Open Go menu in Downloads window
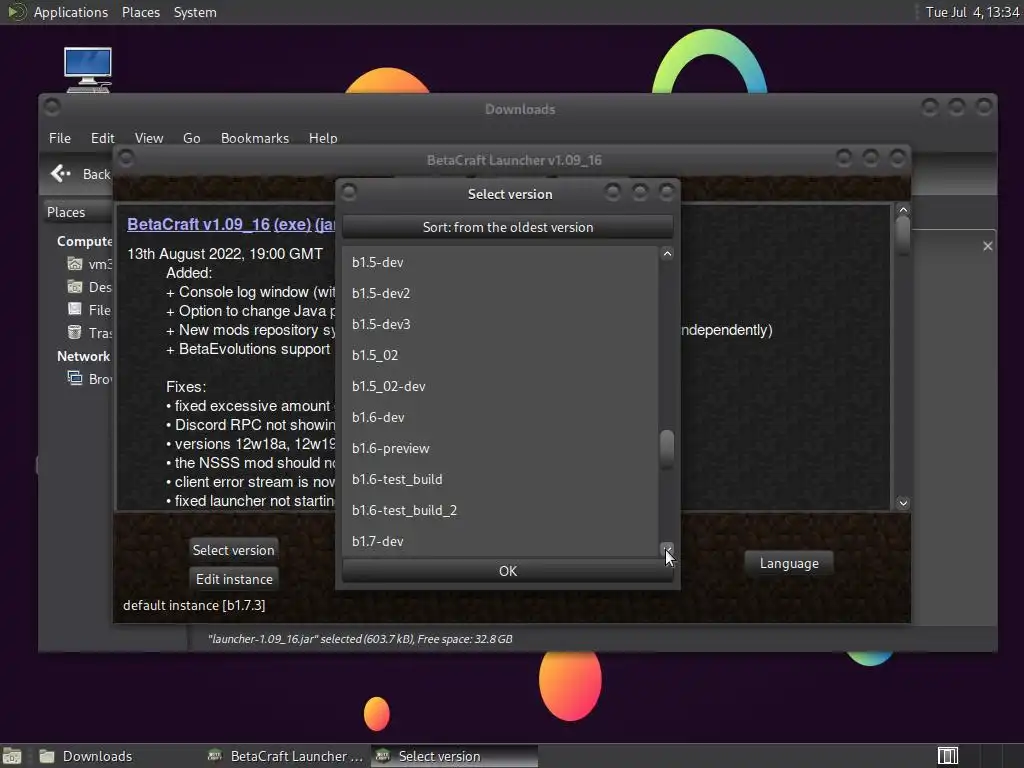Viewport: 1024px width, 768px height. [x=191, y=138]
